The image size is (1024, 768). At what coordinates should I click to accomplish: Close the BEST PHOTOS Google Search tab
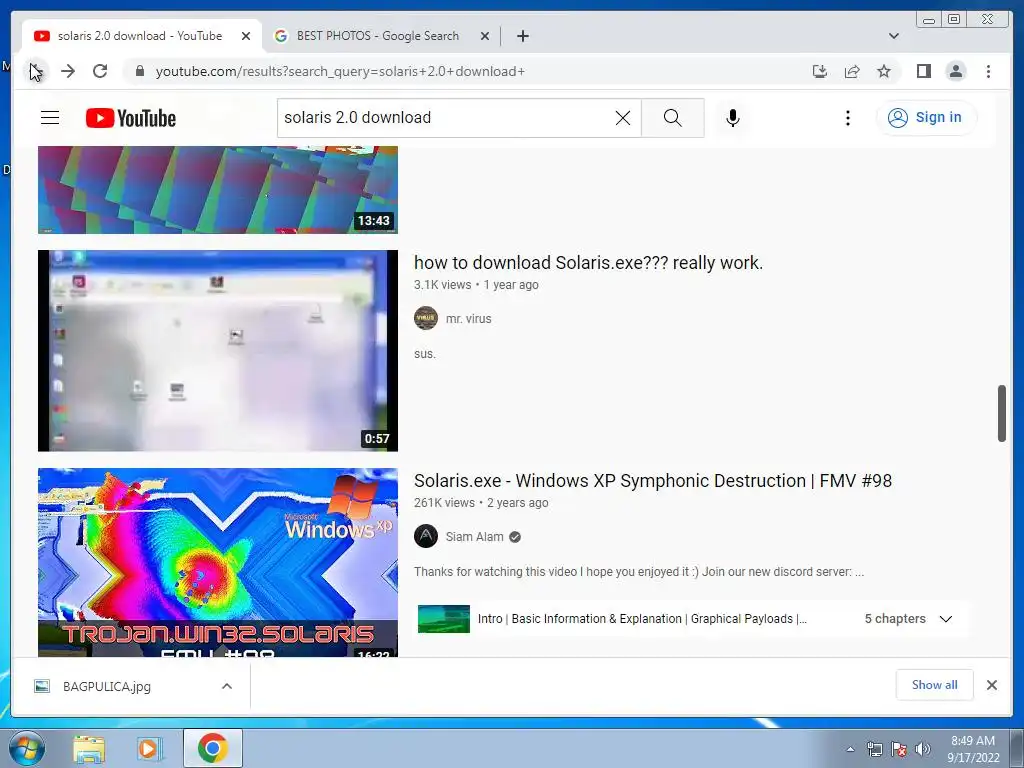click(x=485, y=36)
